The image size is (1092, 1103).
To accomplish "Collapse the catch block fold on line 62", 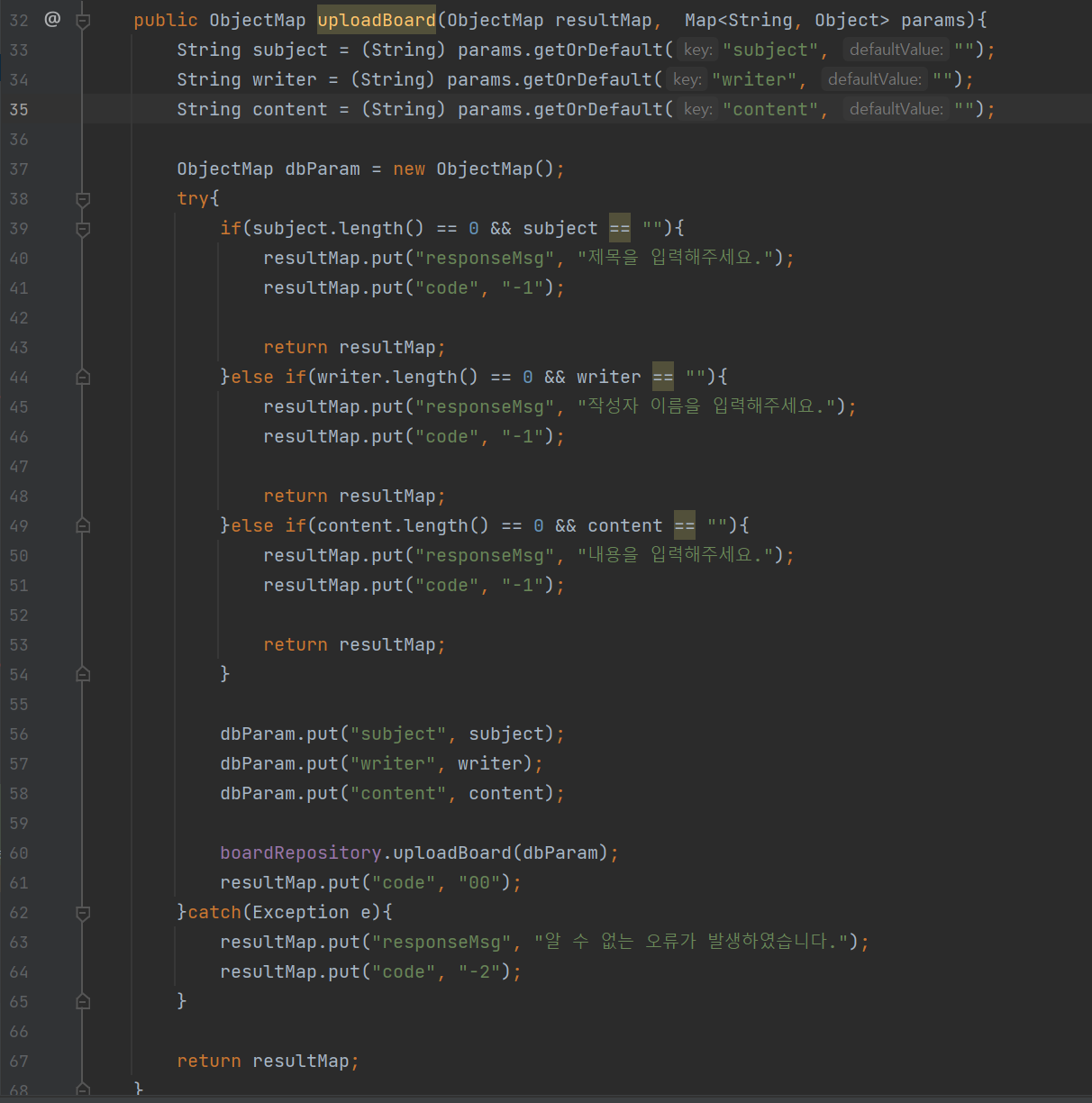I will [83, 912].
